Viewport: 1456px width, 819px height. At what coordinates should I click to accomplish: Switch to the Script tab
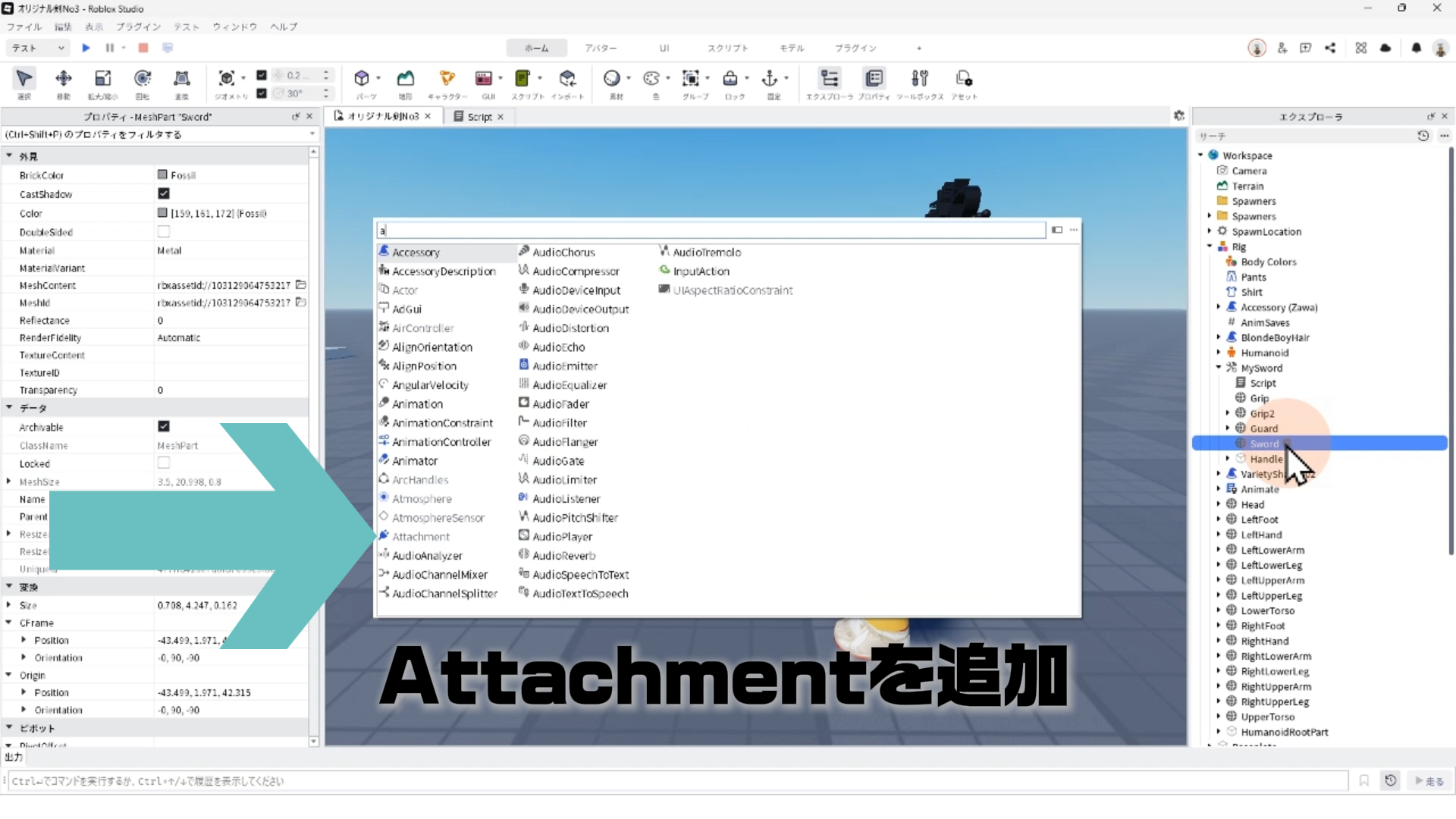pos(479,117)
